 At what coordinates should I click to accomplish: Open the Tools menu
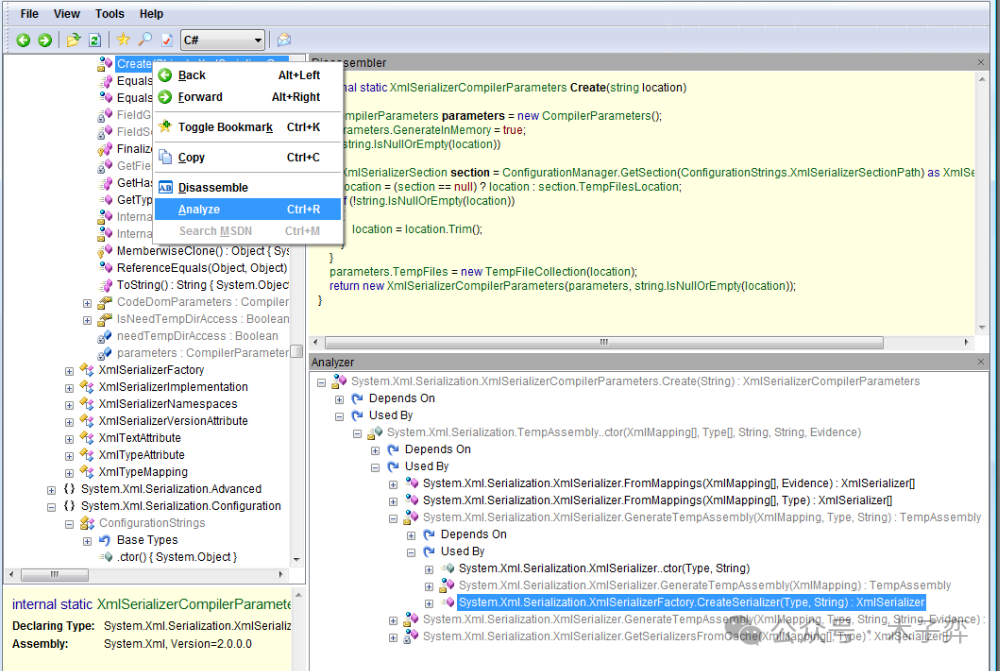[110, 14]
